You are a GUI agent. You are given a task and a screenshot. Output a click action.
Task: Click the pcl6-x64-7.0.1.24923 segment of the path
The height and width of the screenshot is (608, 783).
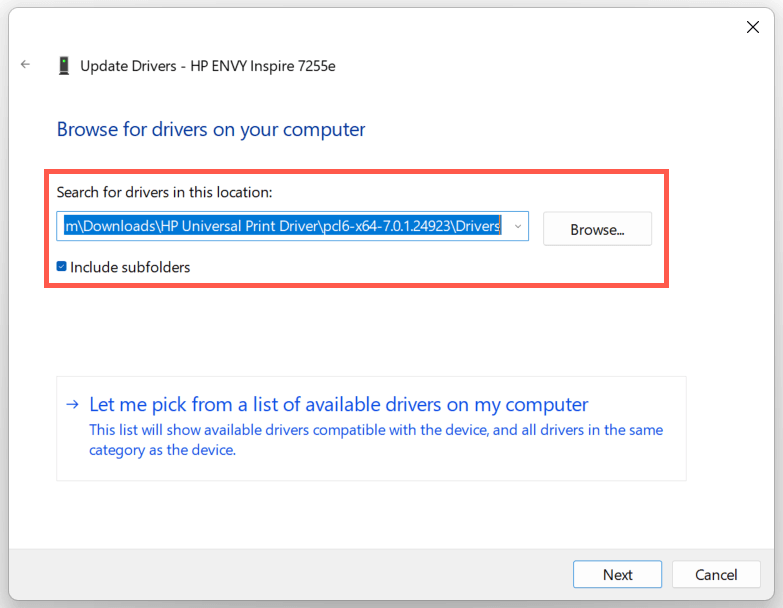click(387, 226)
